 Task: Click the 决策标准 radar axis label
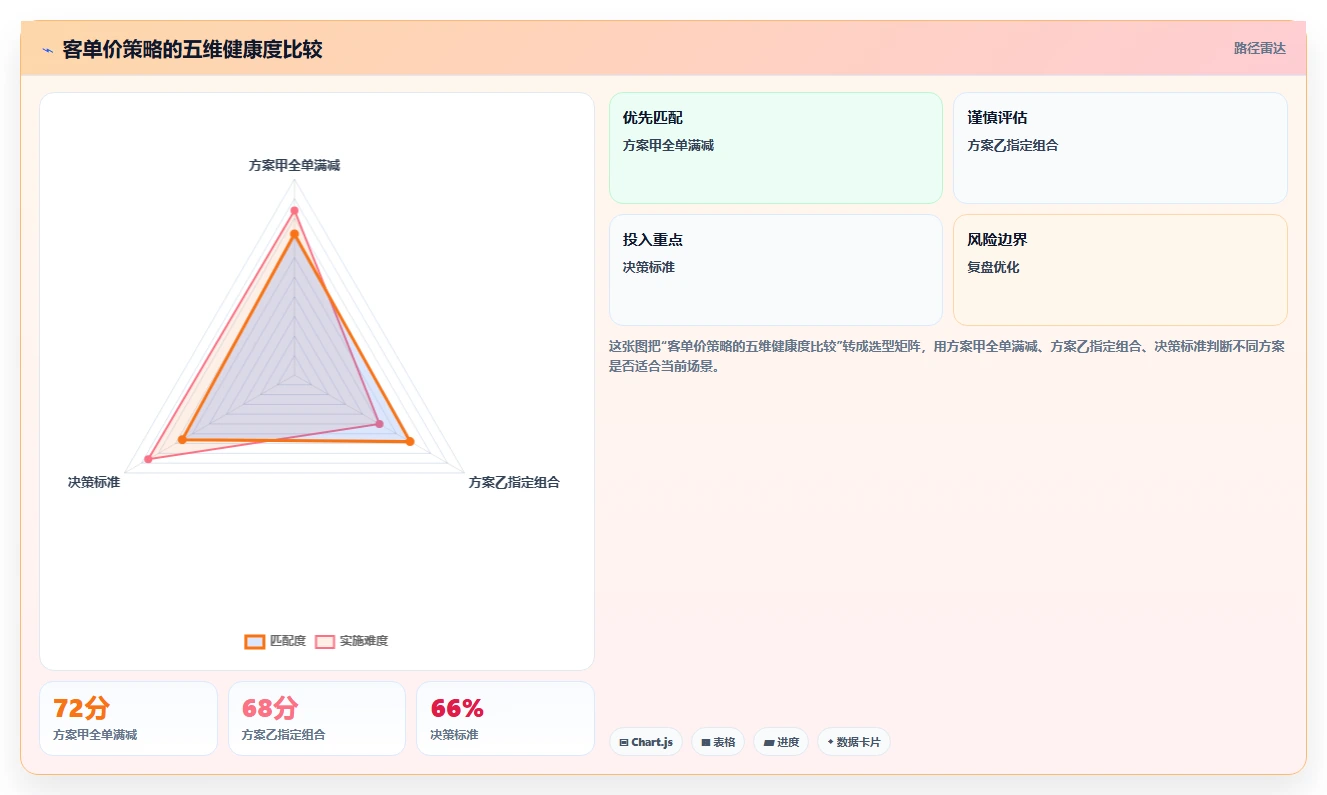(94, 482)
